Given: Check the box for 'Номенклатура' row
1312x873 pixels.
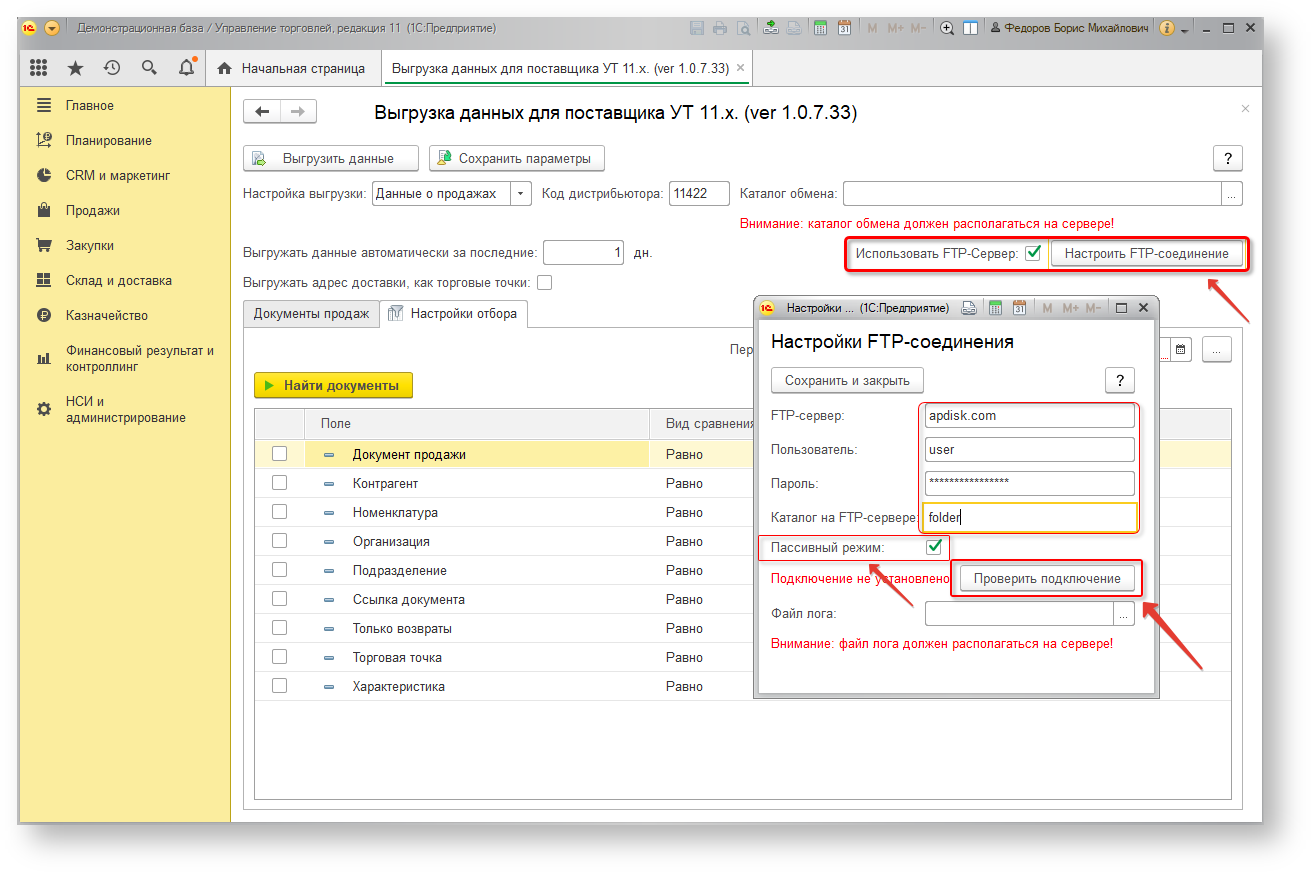Looking at the screenshot, I should [279, 512].
